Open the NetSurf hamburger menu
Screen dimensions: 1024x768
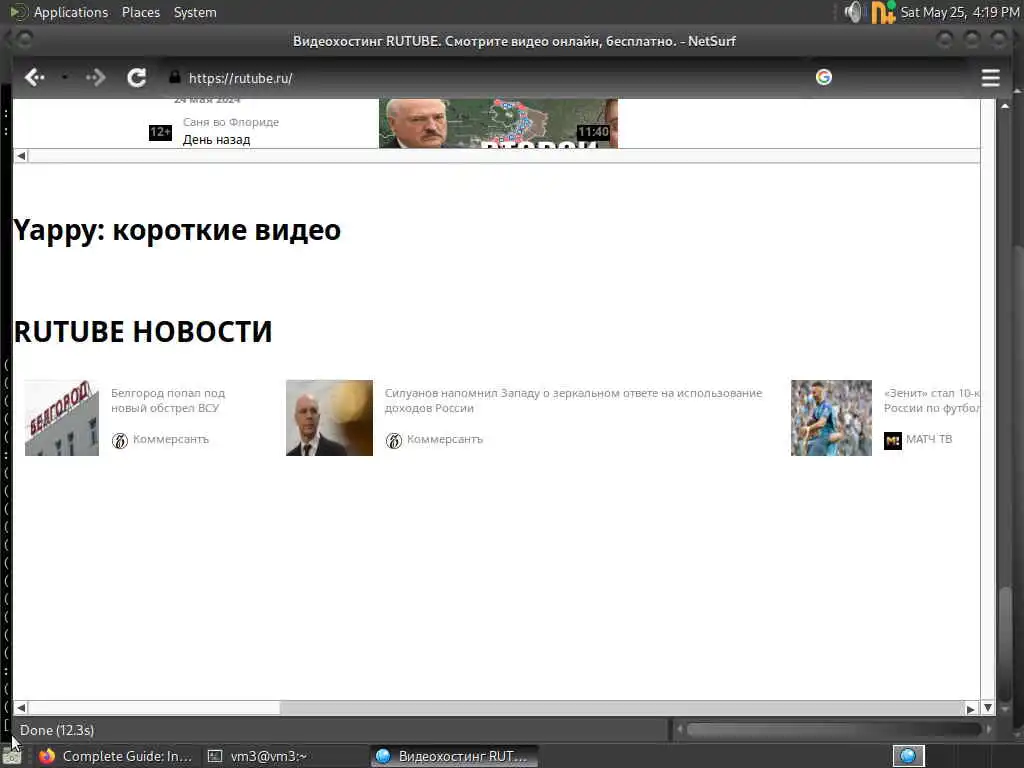(990, 78)
